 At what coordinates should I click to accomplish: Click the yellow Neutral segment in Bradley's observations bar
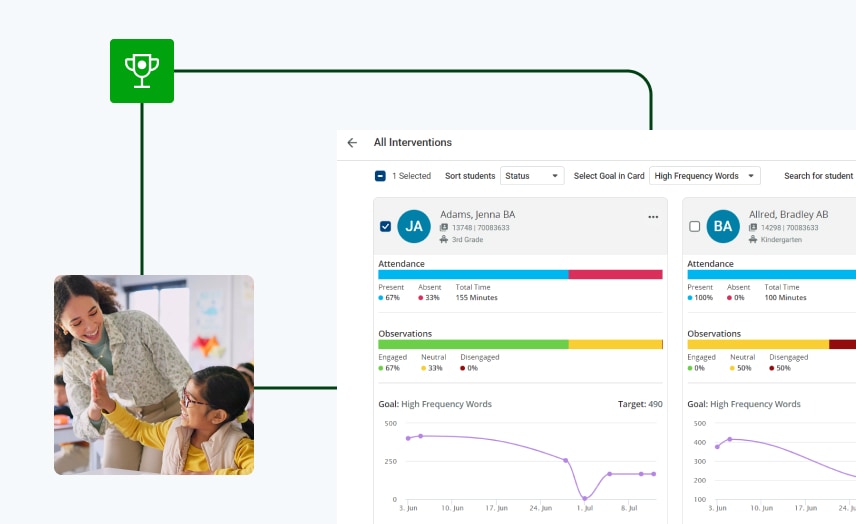click(x=758, y=344)
